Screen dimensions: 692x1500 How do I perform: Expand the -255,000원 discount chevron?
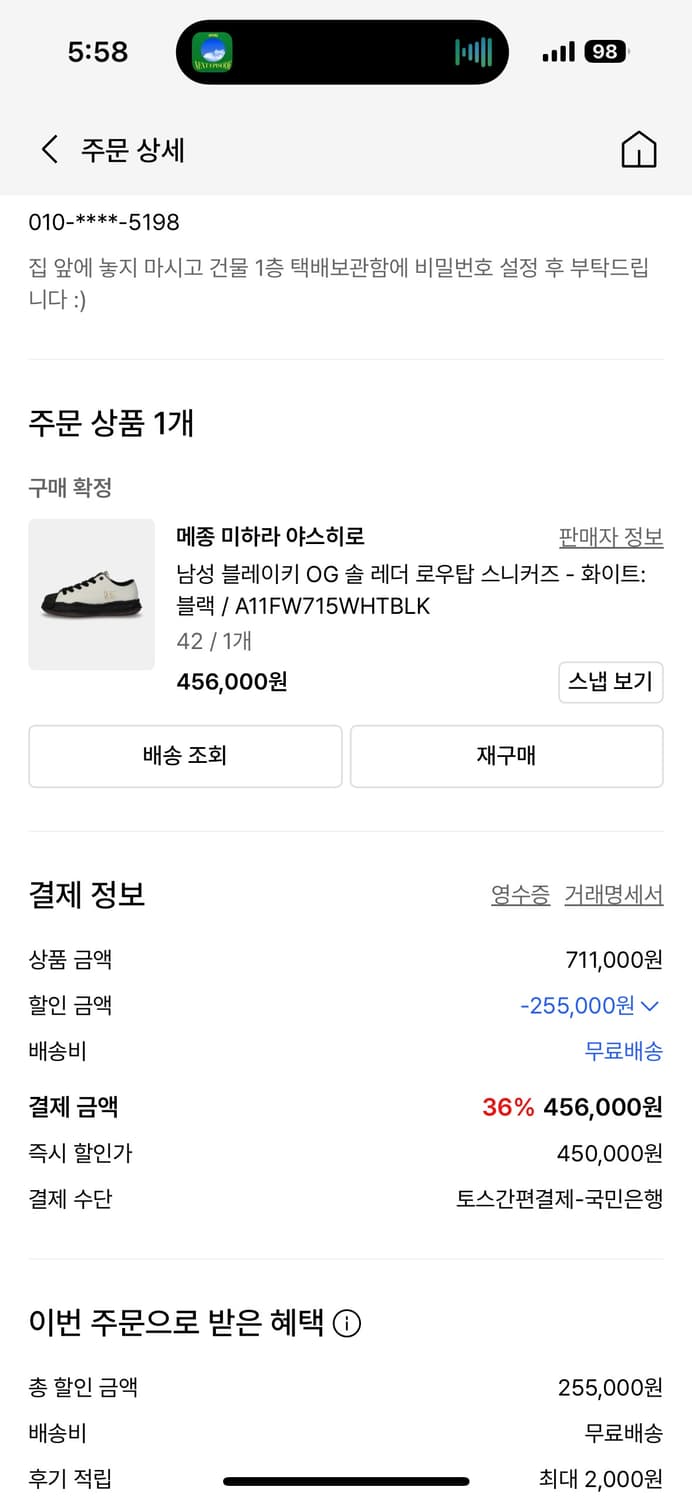pos(650,1005)
